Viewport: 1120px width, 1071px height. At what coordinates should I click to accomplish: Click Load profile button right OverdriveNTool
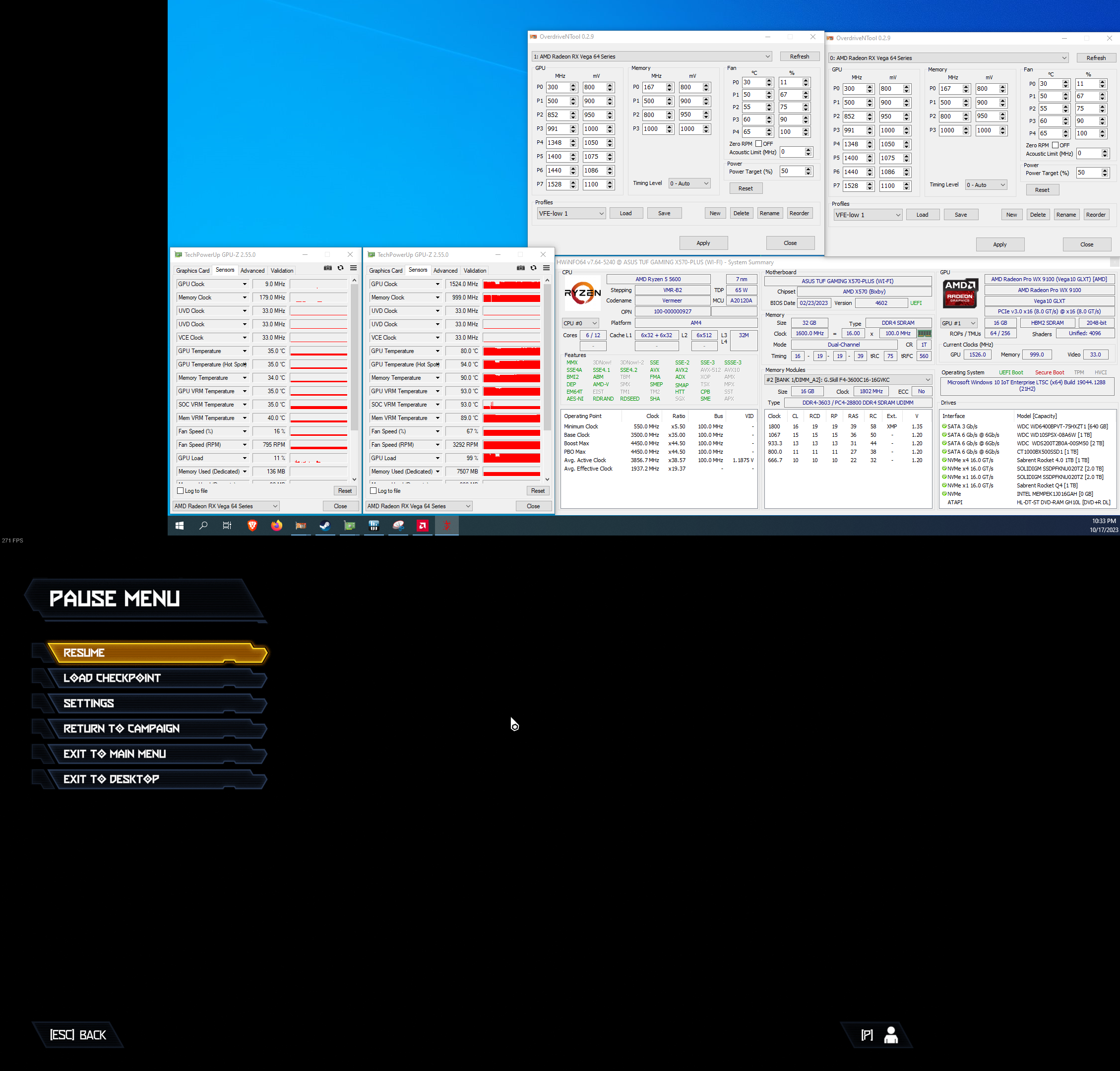(922, 215)
